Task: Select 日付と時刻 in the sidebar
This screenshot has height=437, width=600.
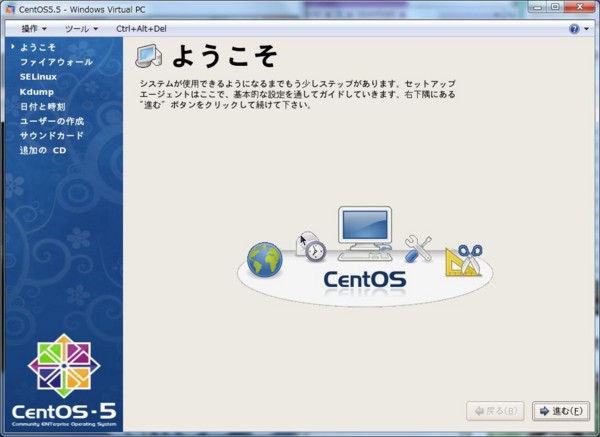Action: pos(42,106)
